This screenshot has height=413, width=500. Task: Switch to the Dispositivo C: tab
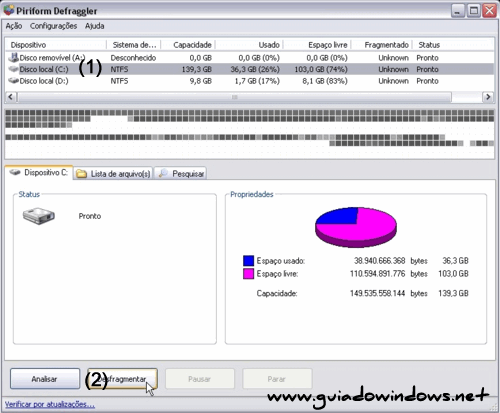[39, 173]
